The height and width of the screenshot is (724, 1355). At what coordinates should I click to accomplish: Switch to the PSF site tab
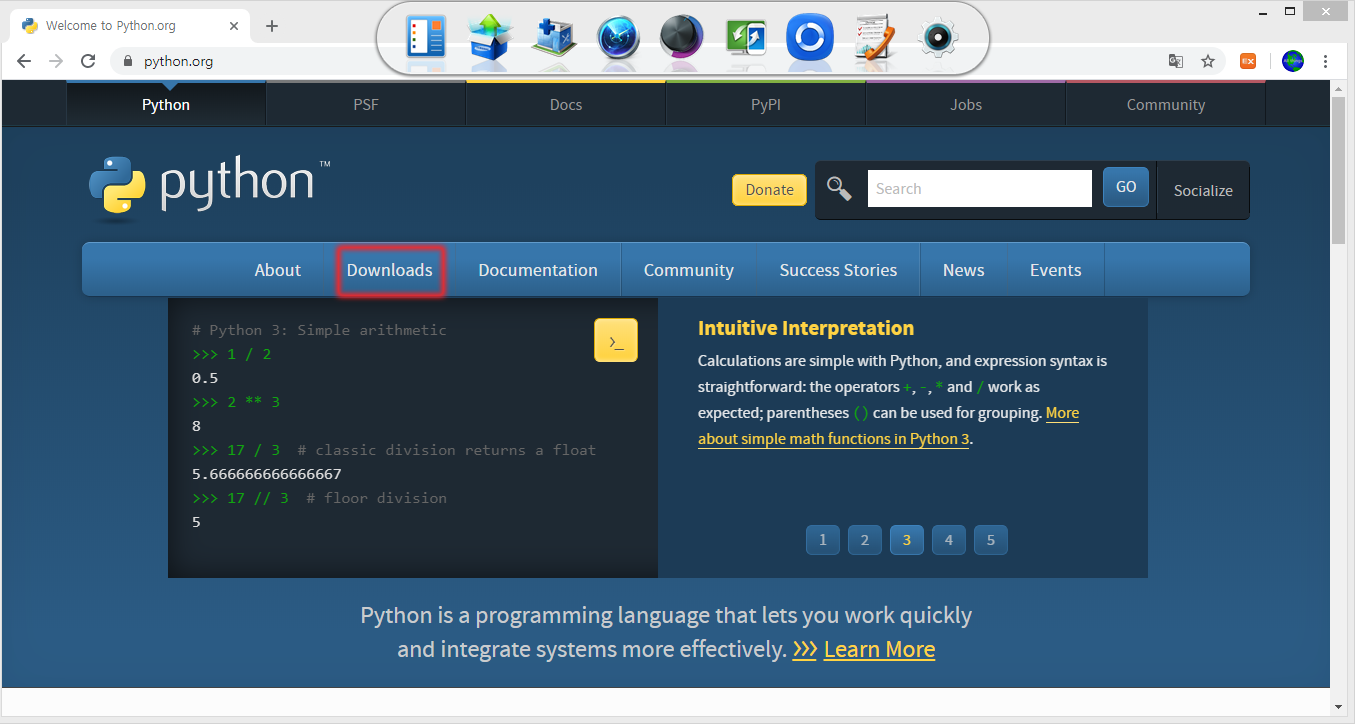click(x=366, y=104)
